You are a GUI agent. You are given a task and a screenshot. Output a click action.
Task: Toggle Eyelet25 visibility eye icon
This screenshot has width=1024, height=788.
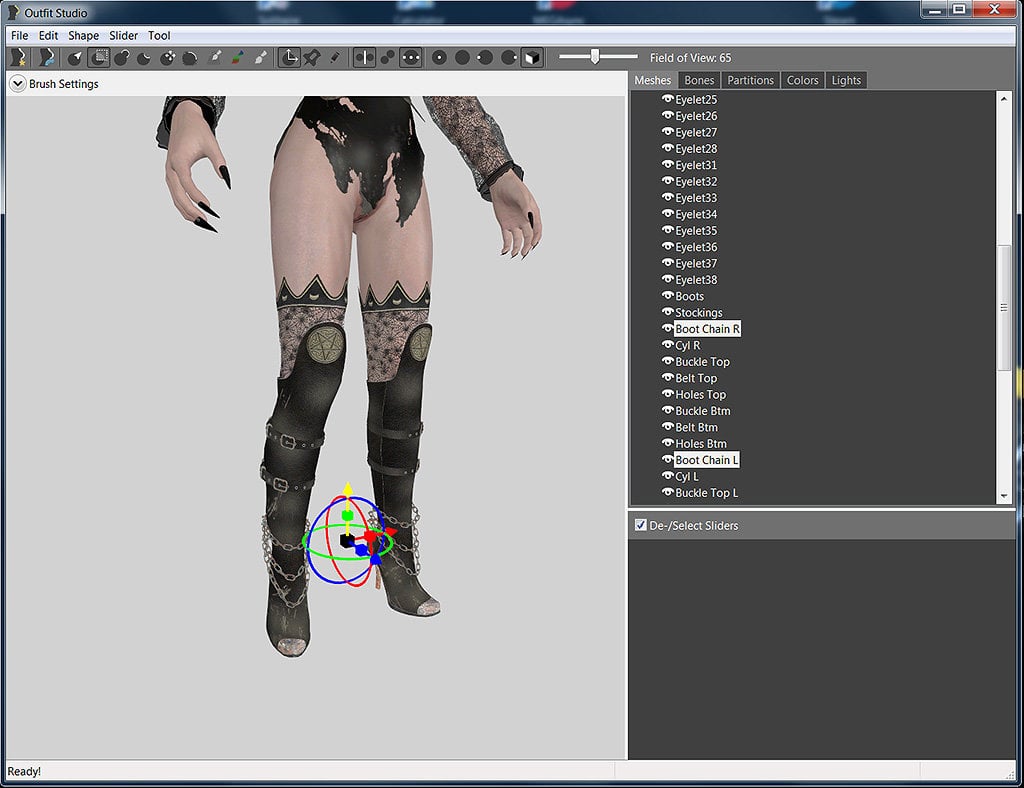(667, 99)
